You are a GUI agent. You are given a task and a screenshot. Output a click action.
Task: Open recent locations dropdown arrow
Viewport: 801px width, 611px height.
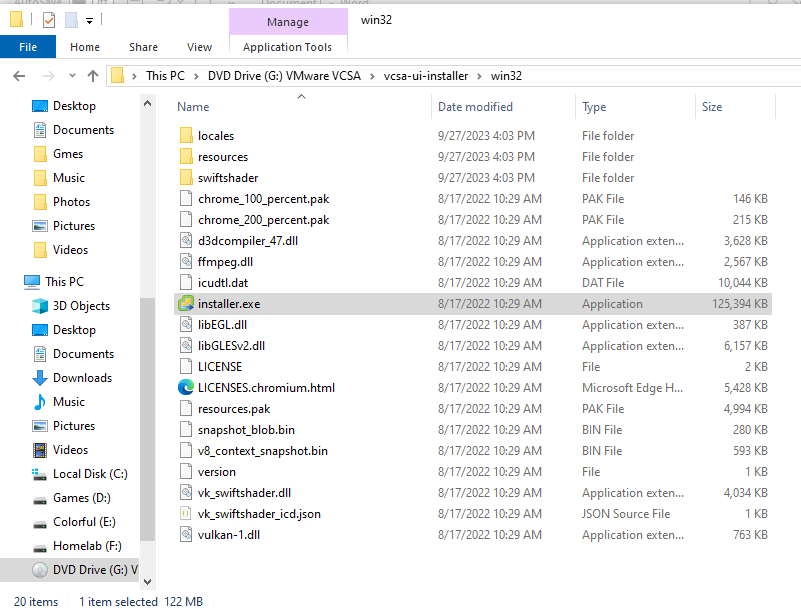click(x=72, y=76)
